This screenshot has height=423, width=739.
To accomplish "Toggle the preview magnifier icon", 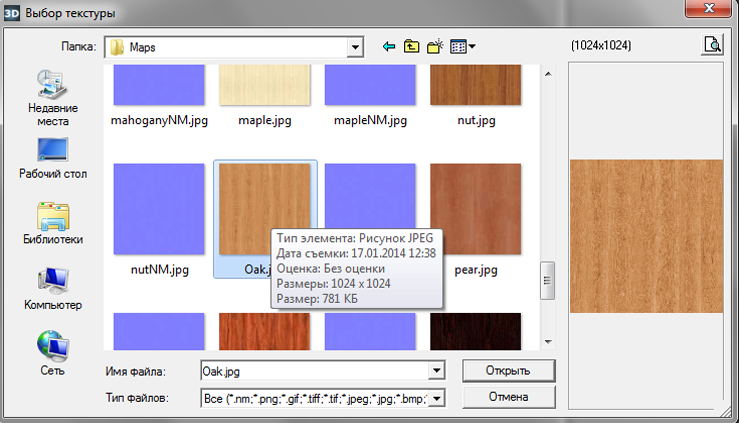I will click(x=712, y=45).
